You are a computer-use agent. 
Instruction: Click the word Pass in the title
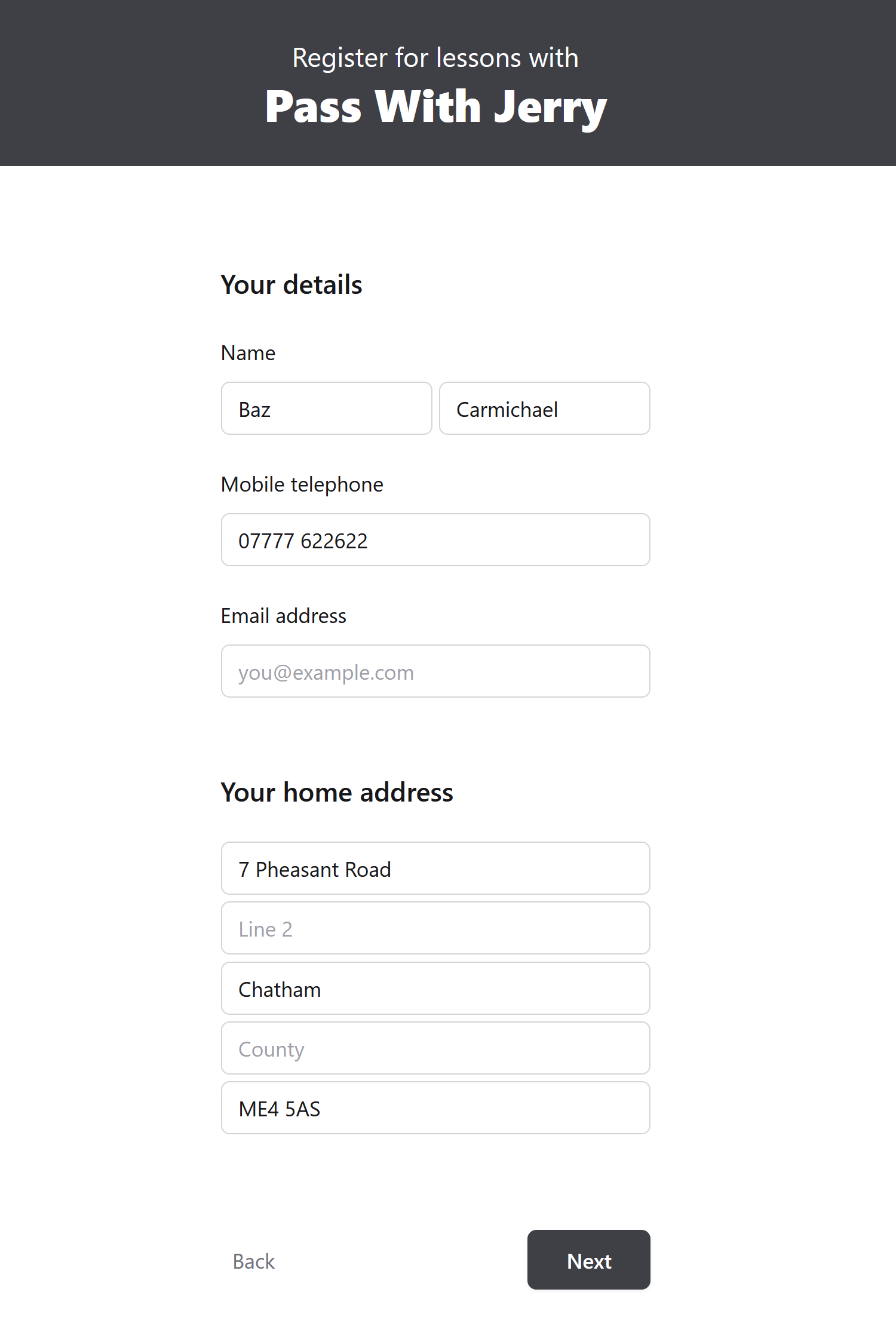(313, 108)
